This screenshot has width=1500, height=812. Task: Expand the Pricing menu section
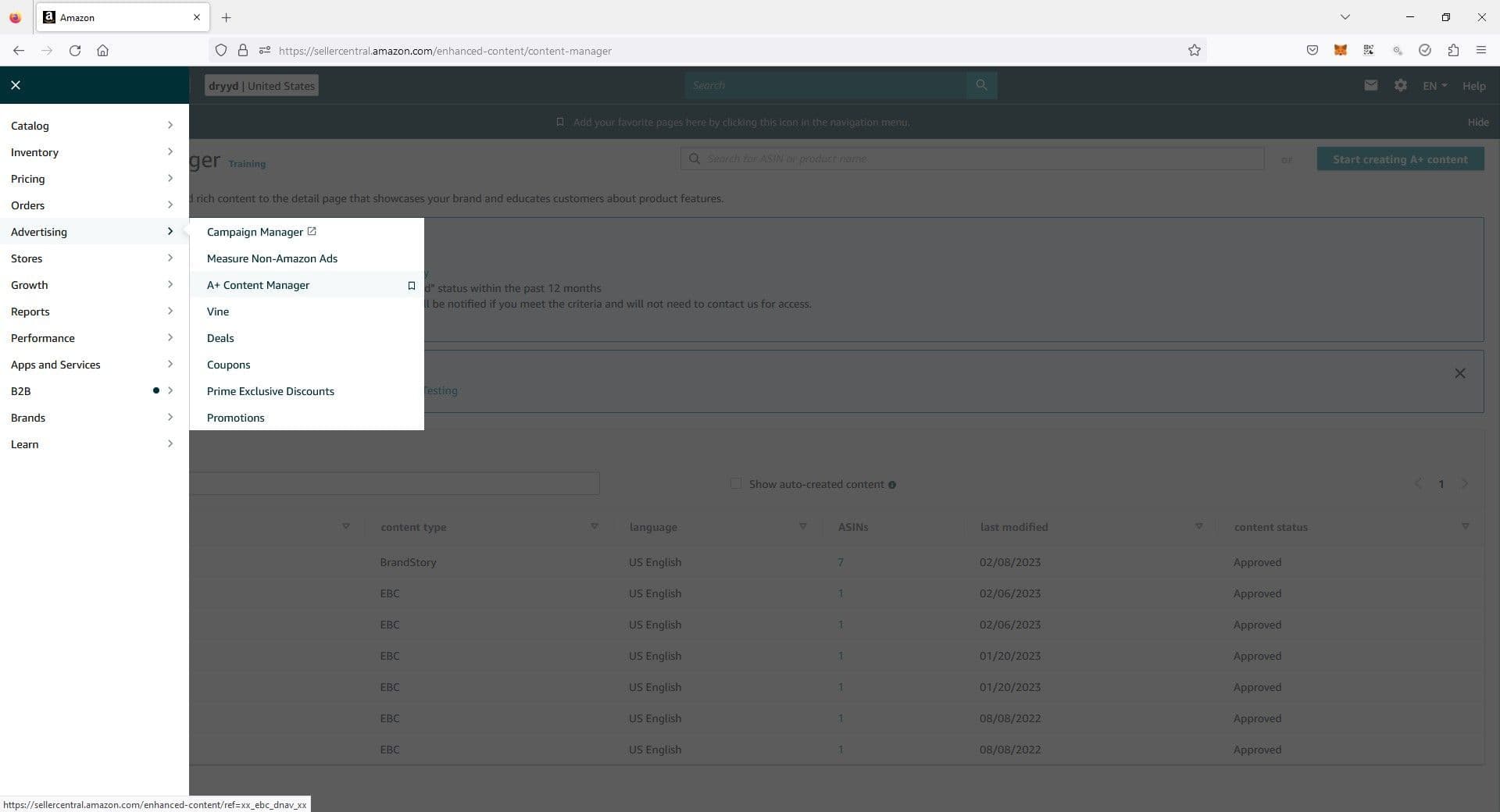pos(94,179)
